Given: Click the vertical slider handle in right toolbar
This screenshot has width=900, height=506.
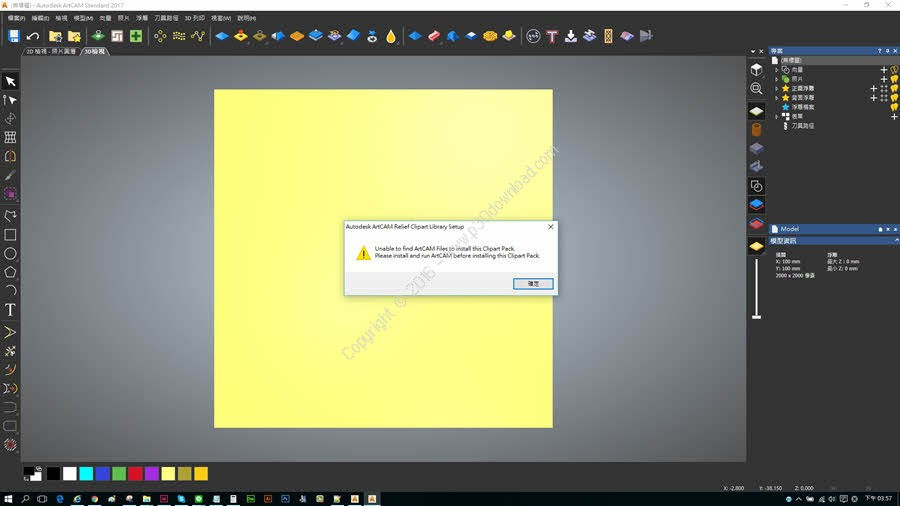Looking at the screenshot, I should coord(757,317).
